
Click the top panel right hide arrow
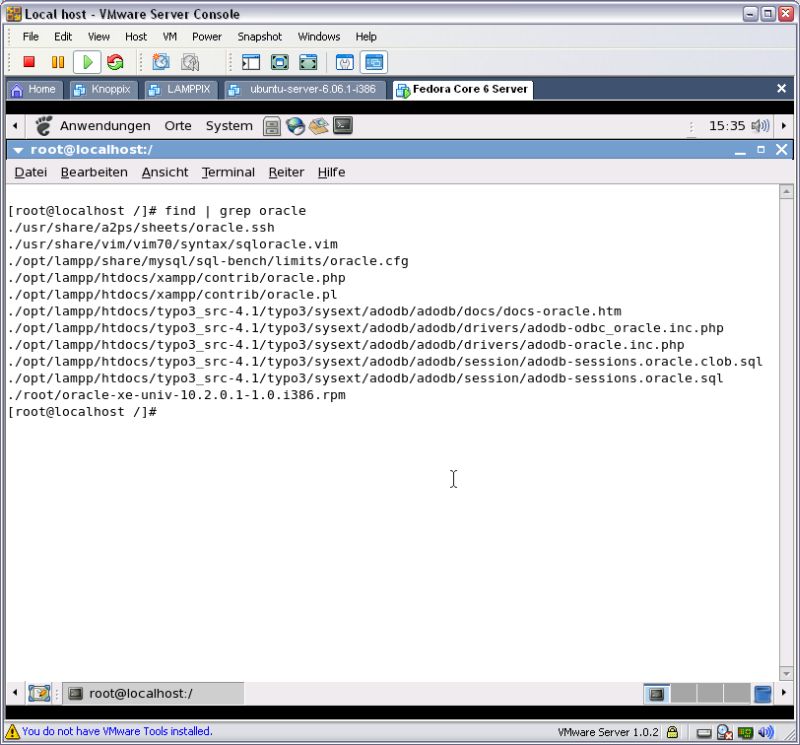pos(784,126)
